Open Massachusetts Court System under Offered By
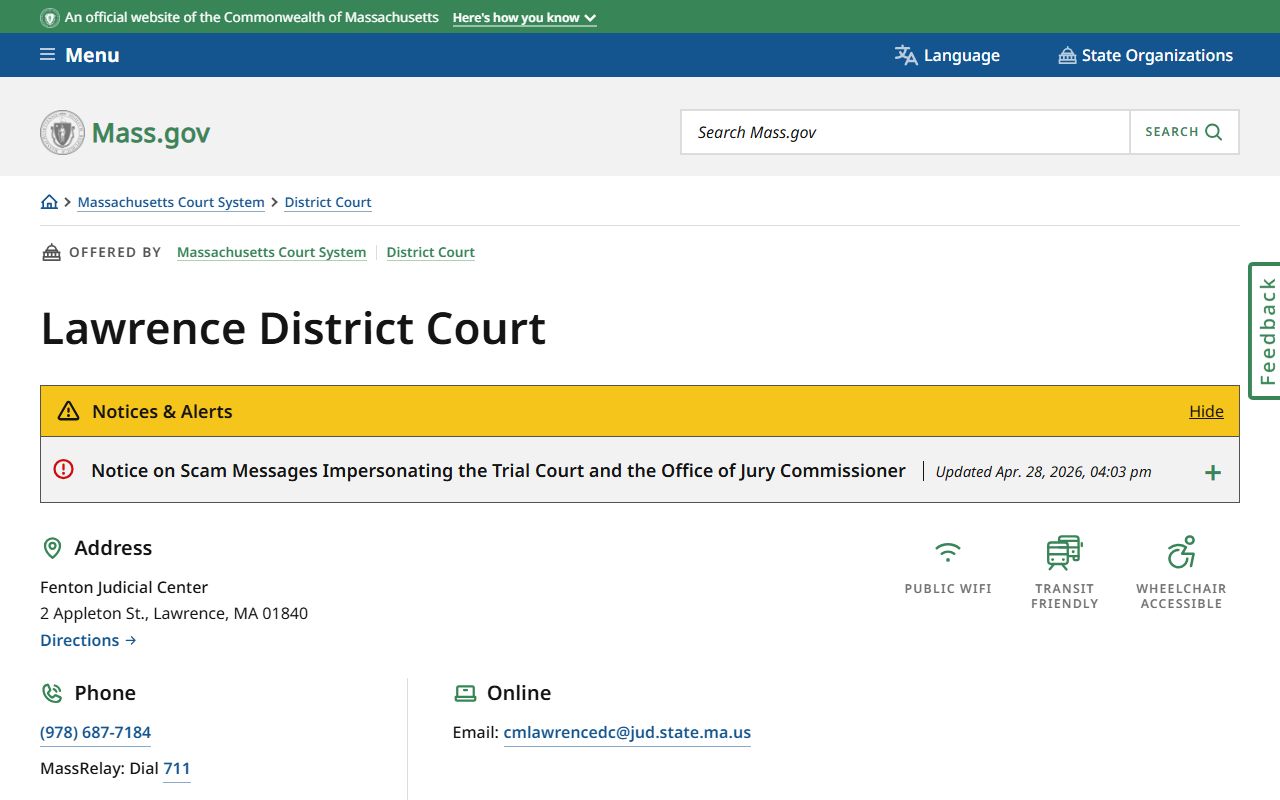This screenshot has height=800, width=1280. tap(271, 252)
